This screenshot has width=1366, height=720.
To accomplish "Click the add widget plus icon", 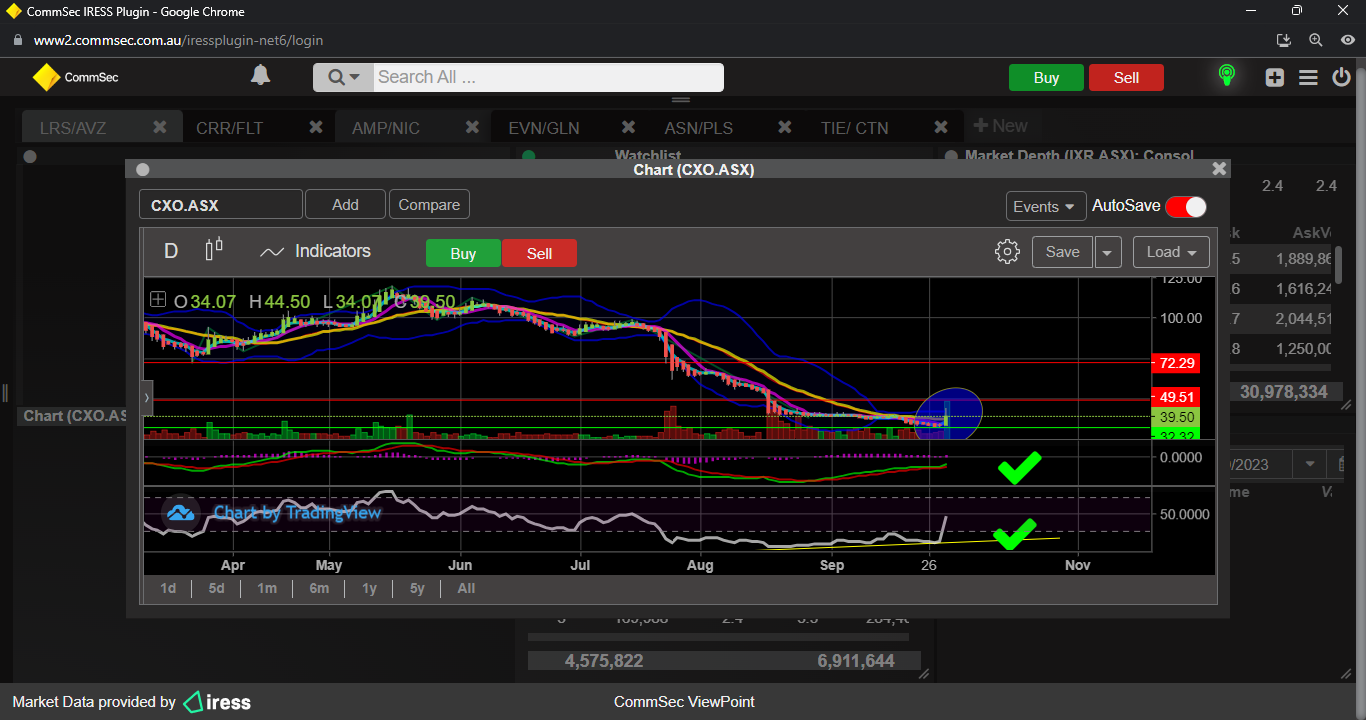I will coord(1274,77).
